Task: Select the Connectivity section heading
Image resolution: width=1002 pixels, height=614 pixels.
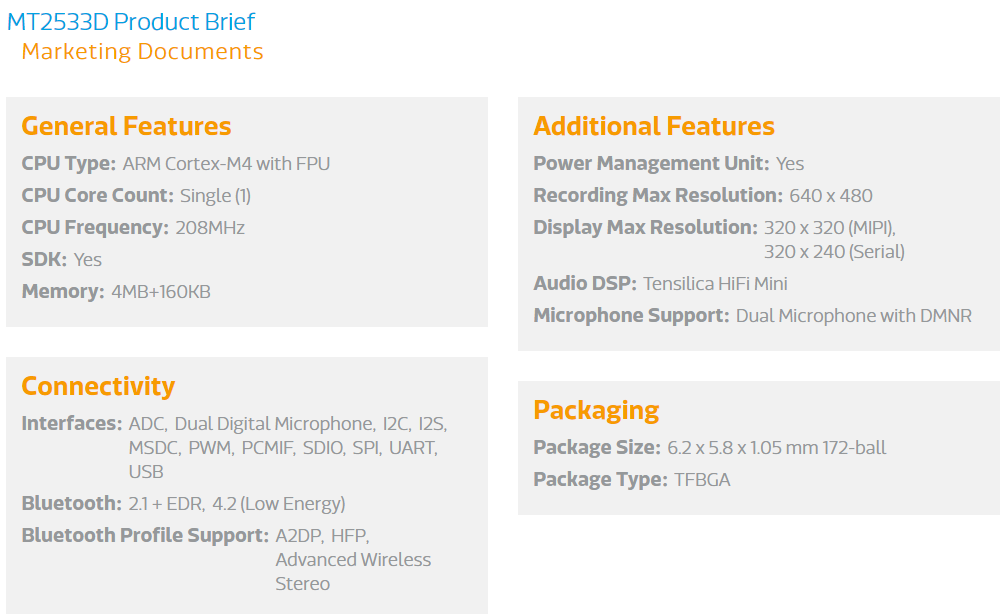Action: tap(98, 387)
